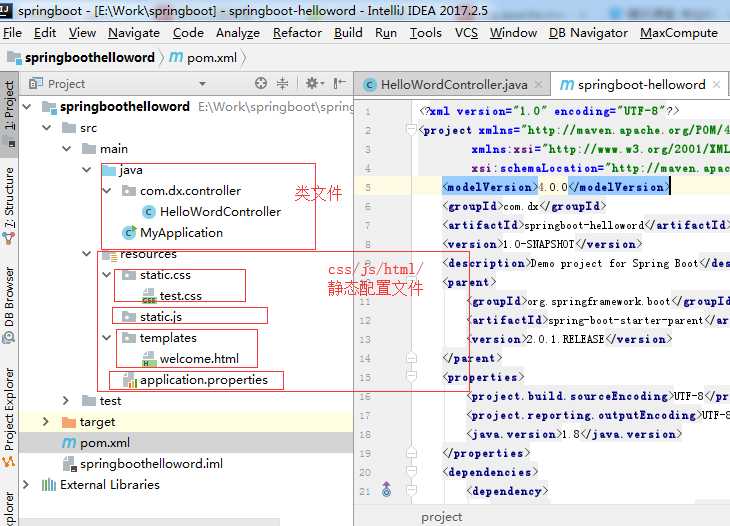Image resolution: width=730 pixels, height=526 pixels.
Task: Click the Maven icon in breadcrumb pom.xml
Action: coord(176,57)
